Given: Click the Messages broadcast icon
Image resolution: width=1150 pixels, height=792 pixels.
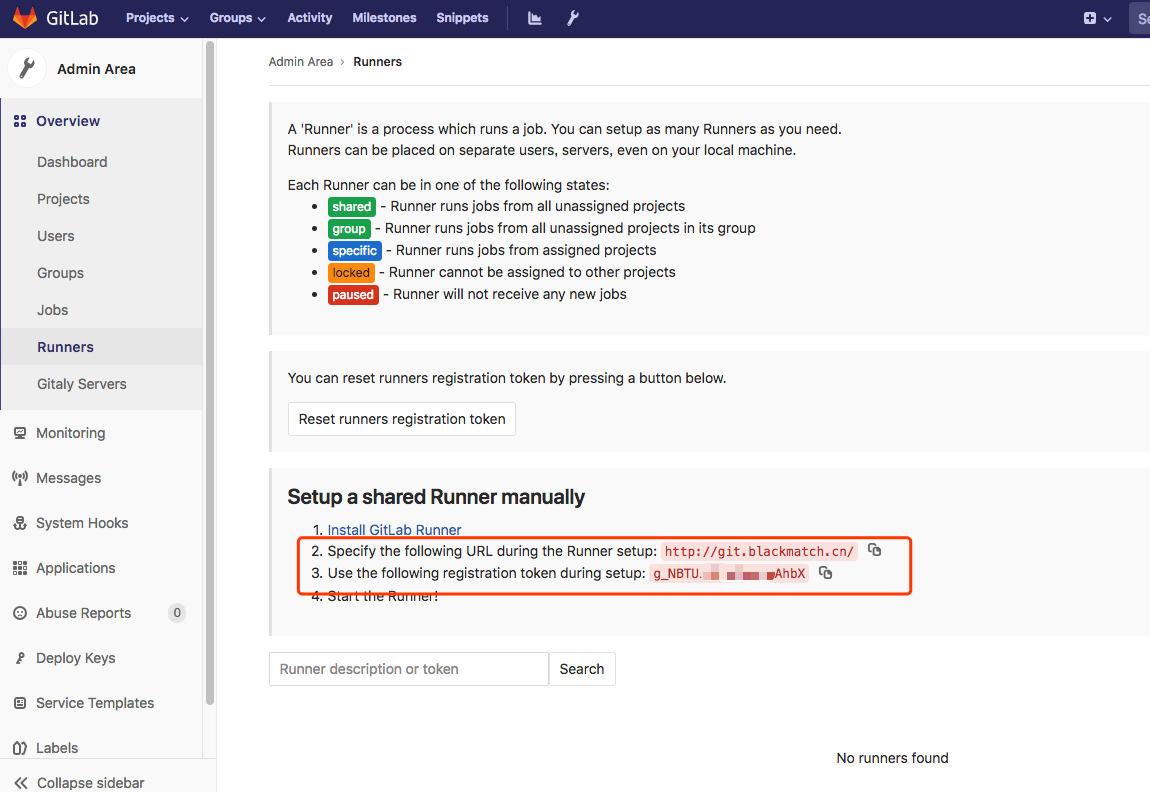Looking at the screenshot, I should point(20,478).
